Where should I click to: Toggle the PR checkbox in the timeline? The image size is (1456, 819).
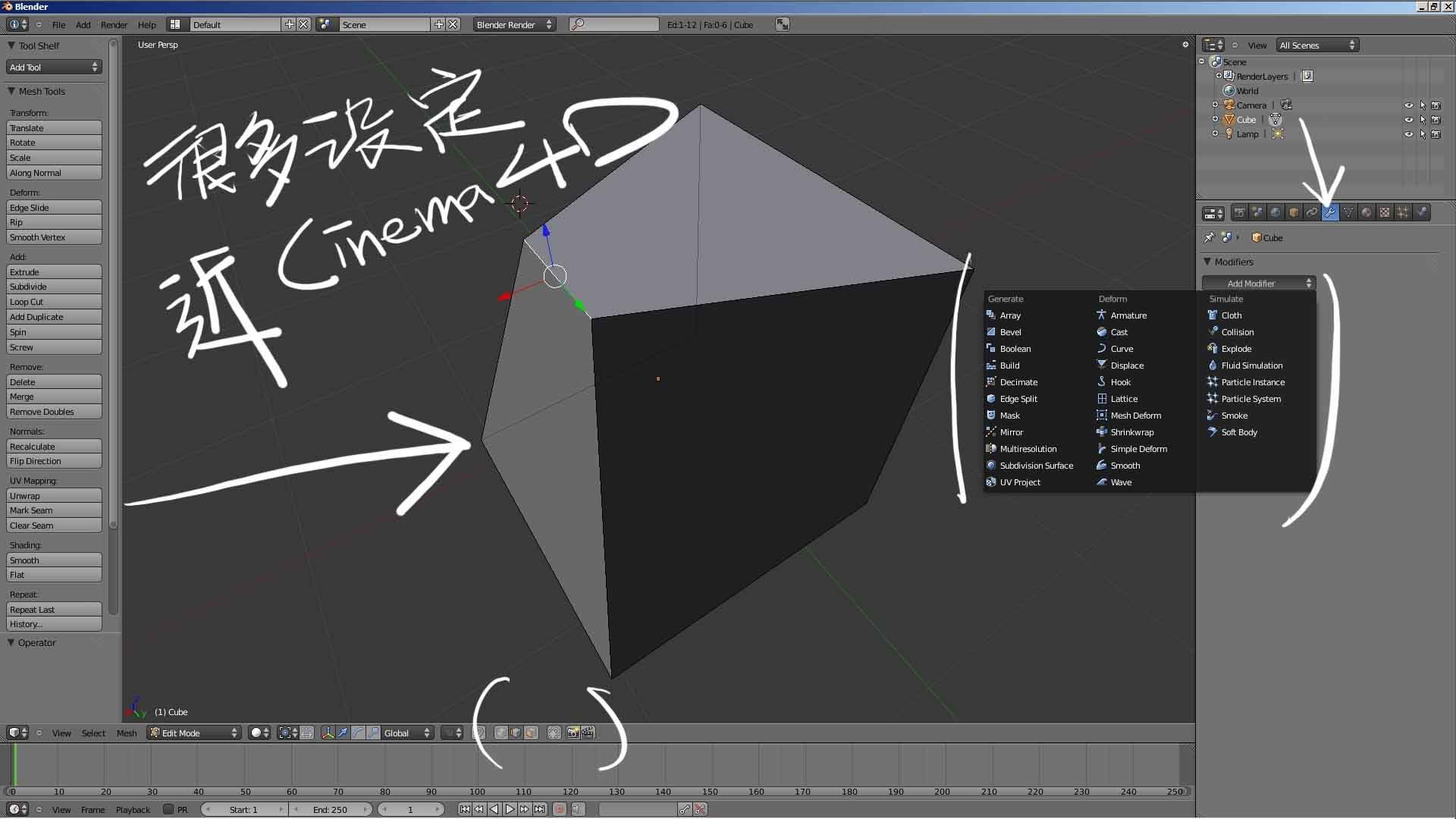168,810
